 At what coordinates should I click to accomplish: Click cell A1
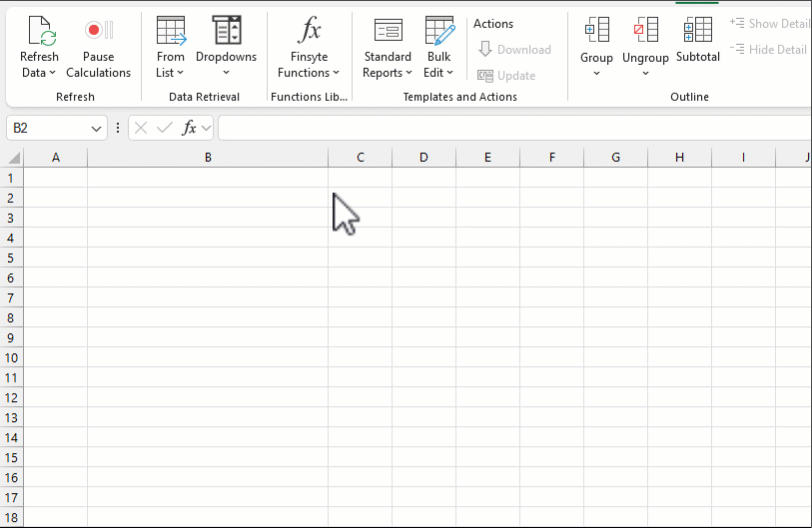[x=56, y=178]
